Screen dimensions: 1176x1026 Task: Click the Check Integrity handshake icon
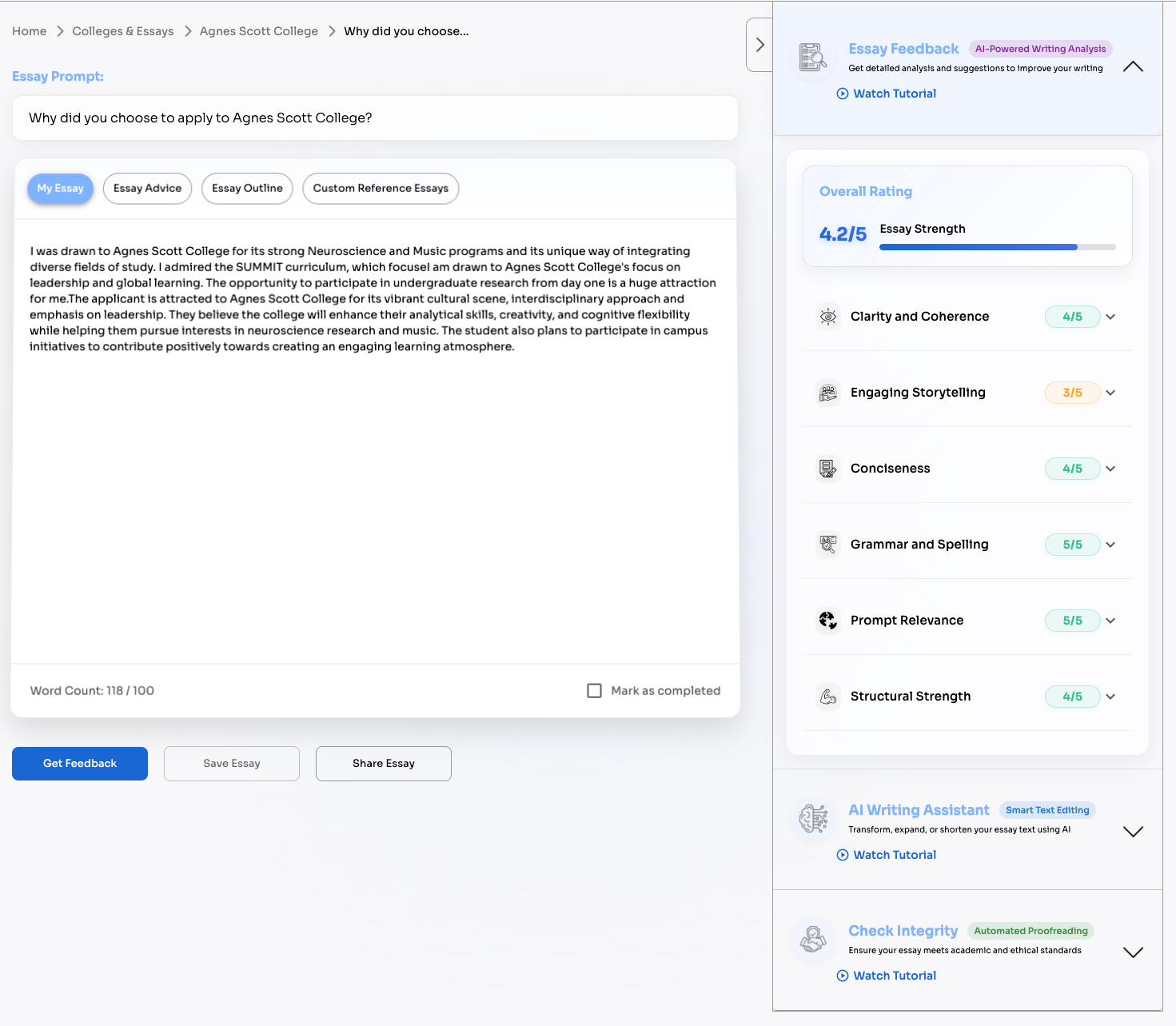pos(813,940)
